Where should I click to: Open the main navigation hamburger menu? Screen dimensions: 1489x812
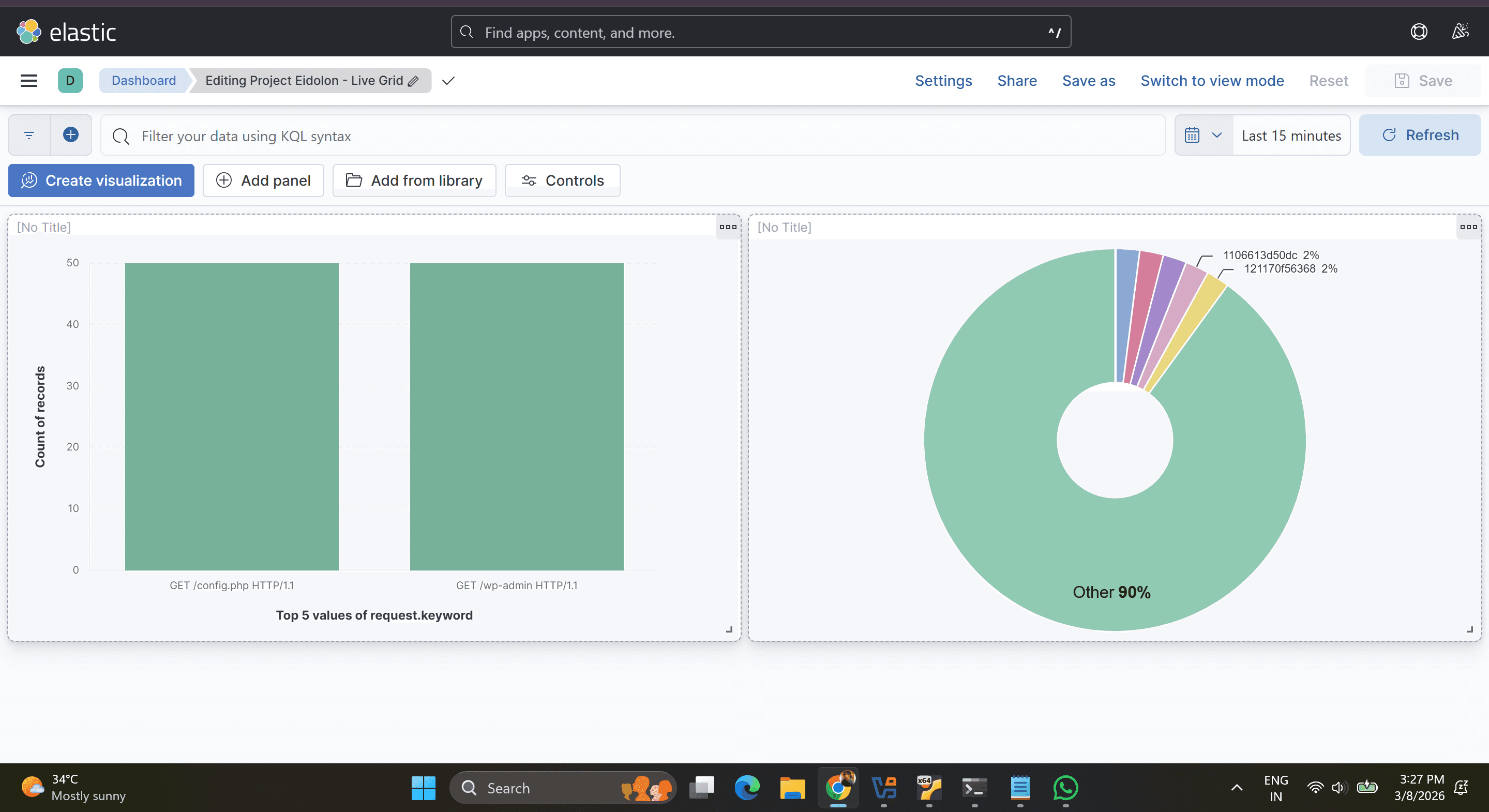tap(29, 80)
